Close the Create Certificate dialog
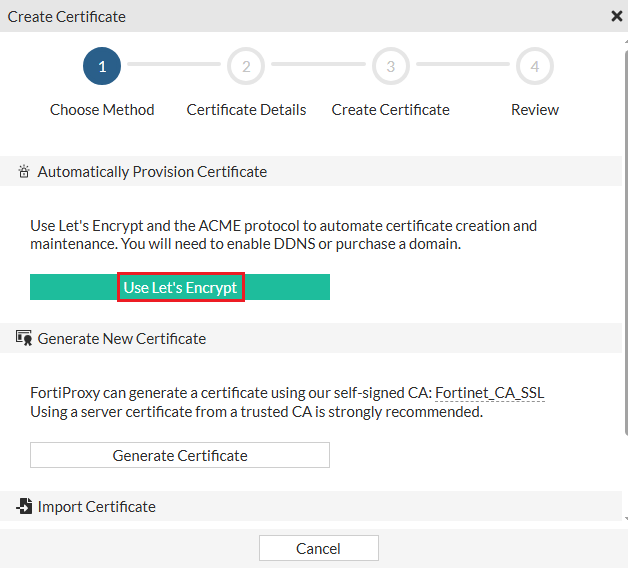628x568 pixels. click(x=617, y=16)
